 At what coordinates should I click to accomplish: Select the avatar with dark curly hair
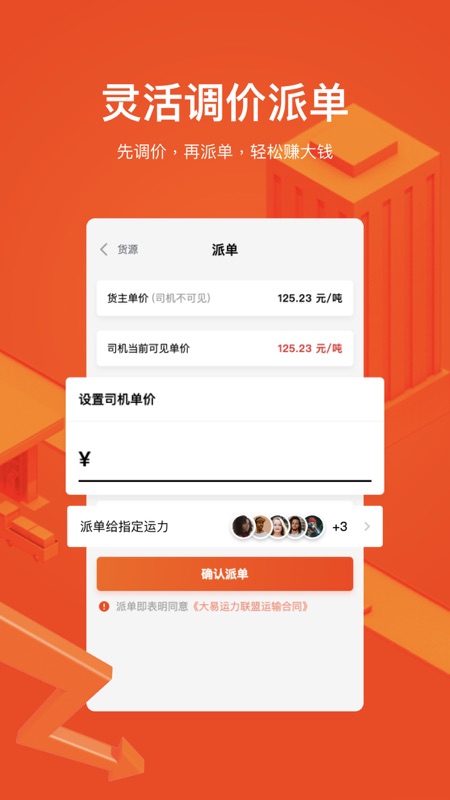[243, 527]
